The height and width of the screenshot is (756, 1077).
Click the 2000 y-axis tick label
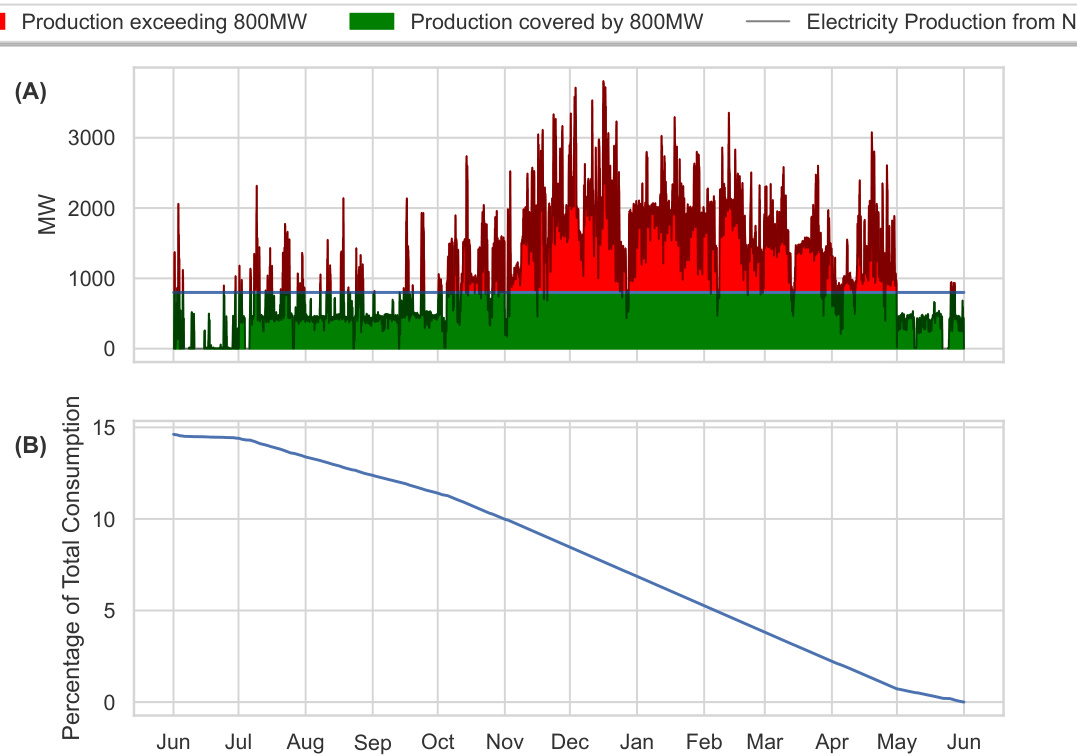pos(91,209)
